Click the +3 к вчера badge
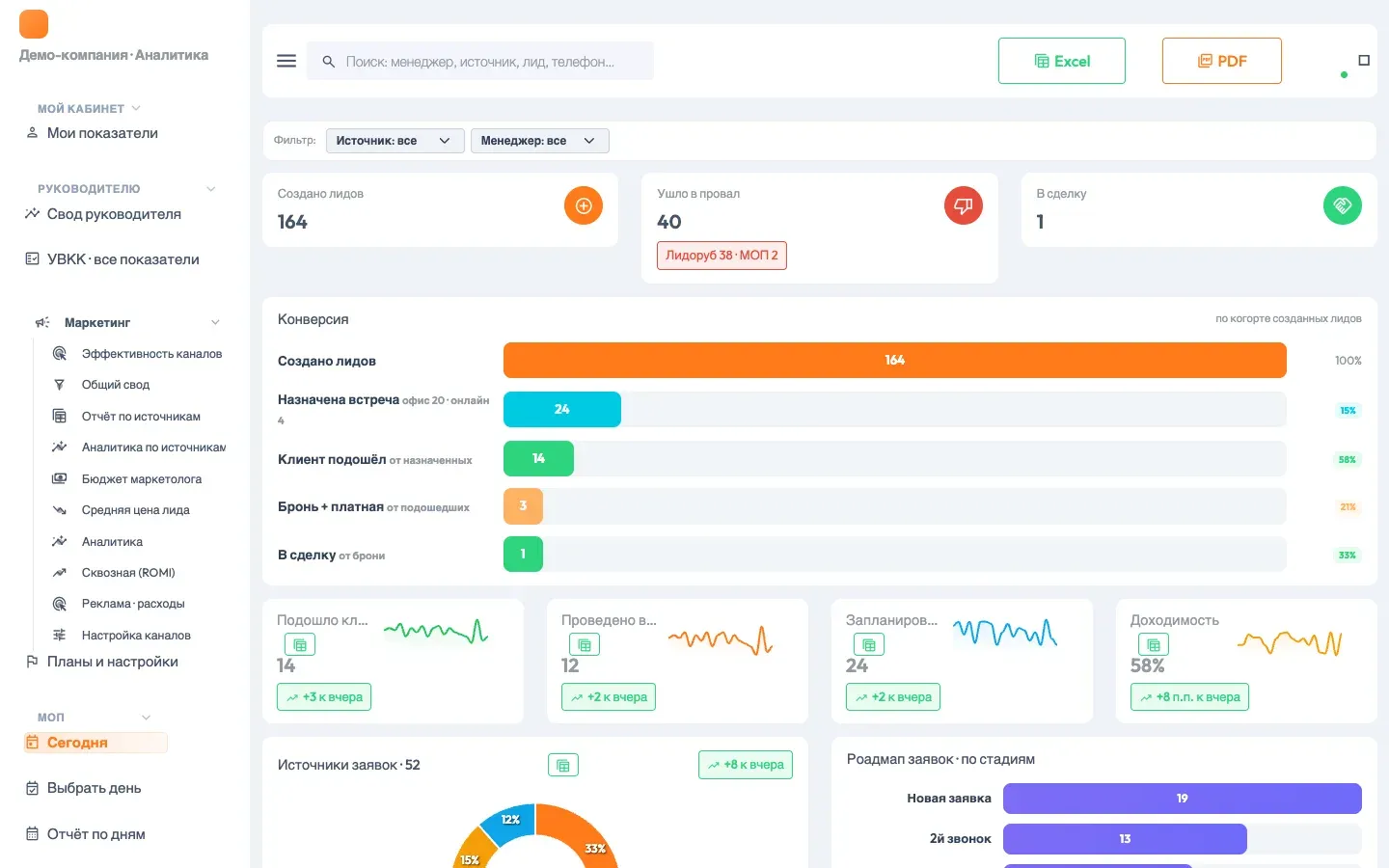The image size is (1389, 868). [324, 697]
